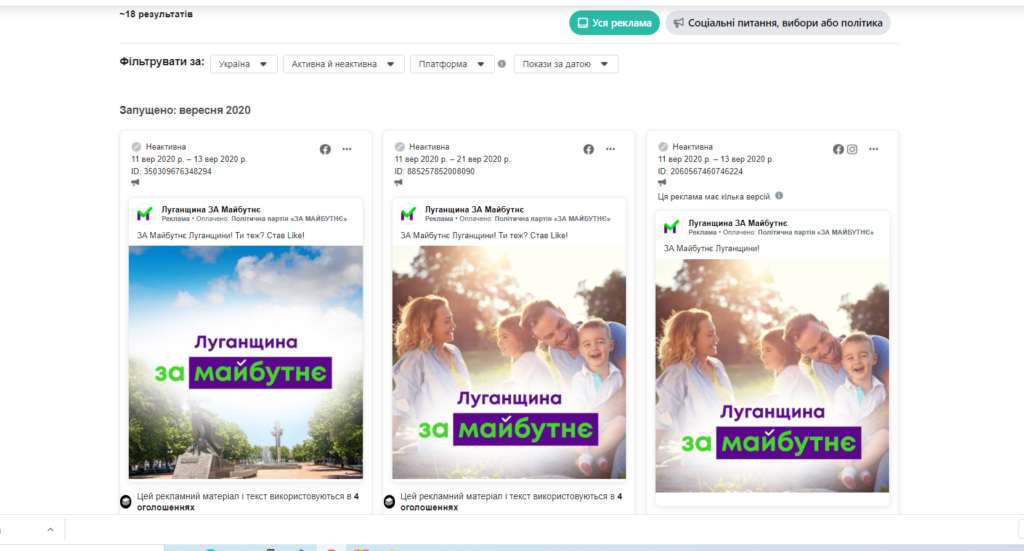Click 'Ця реклама має кілька версій' text

[714, 197]
